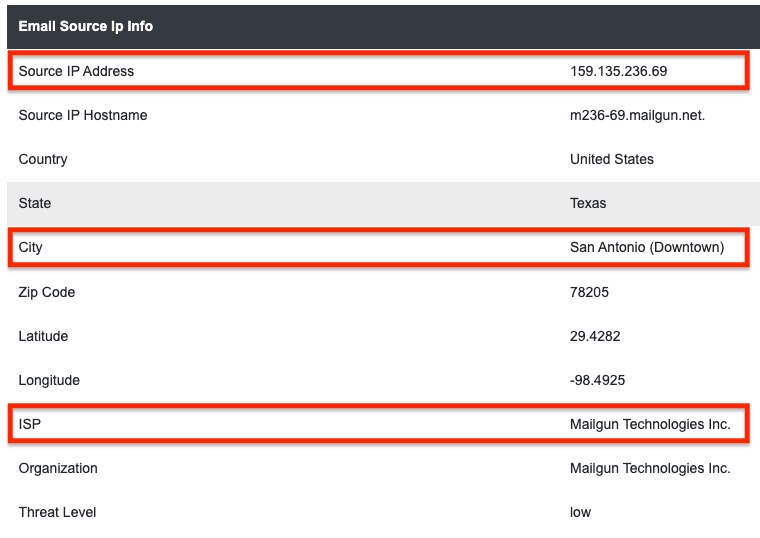Click the 'Latitude' label
Viewport: 760px width, 538px height.
(43, 336)
